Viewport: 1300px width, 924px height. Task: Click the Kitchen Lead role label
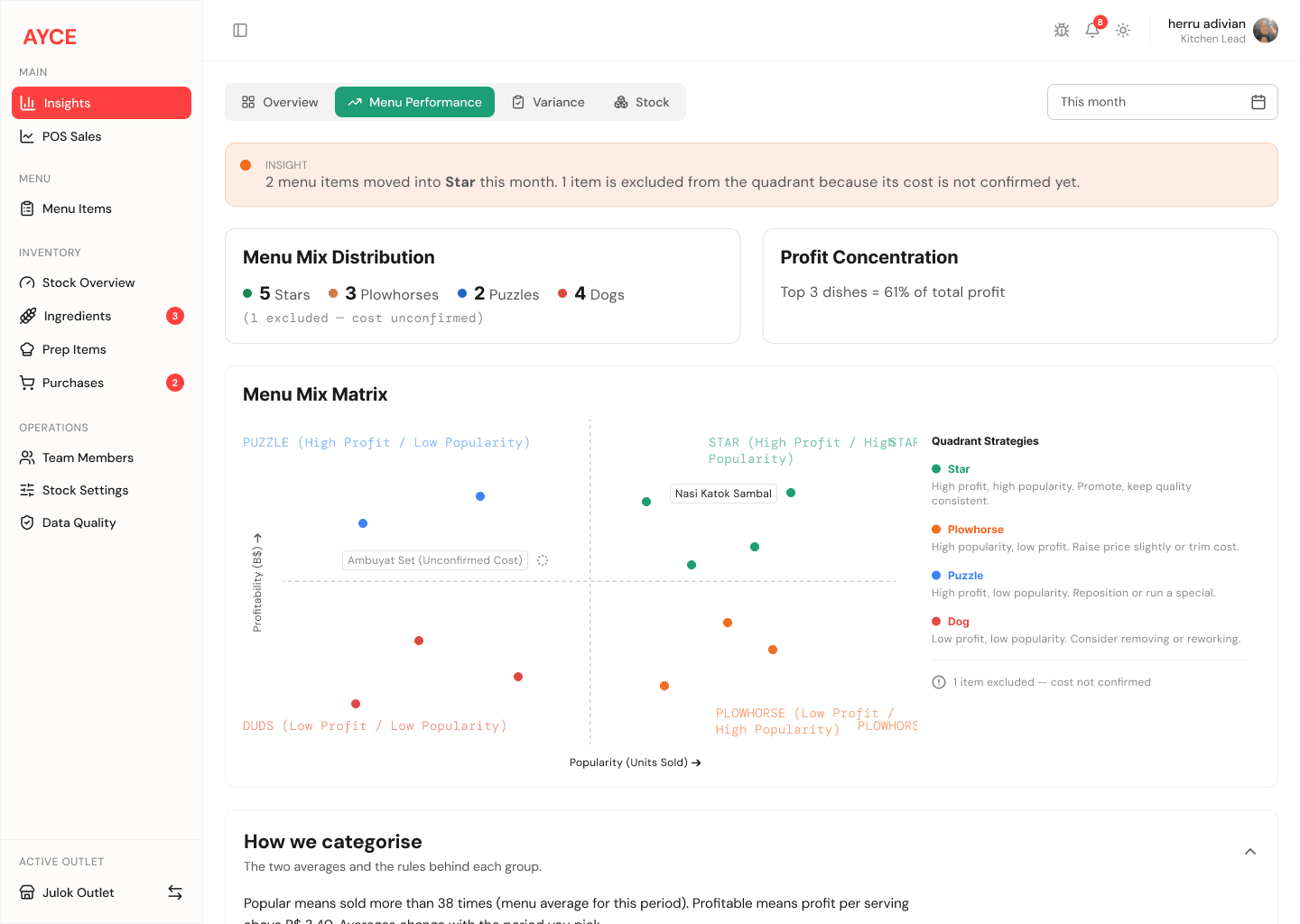click(1213, 39)
